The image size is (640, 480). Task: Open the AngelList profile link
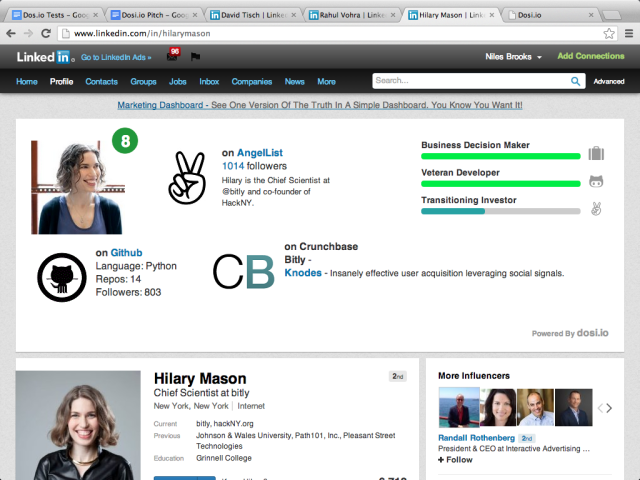point(260,153)
